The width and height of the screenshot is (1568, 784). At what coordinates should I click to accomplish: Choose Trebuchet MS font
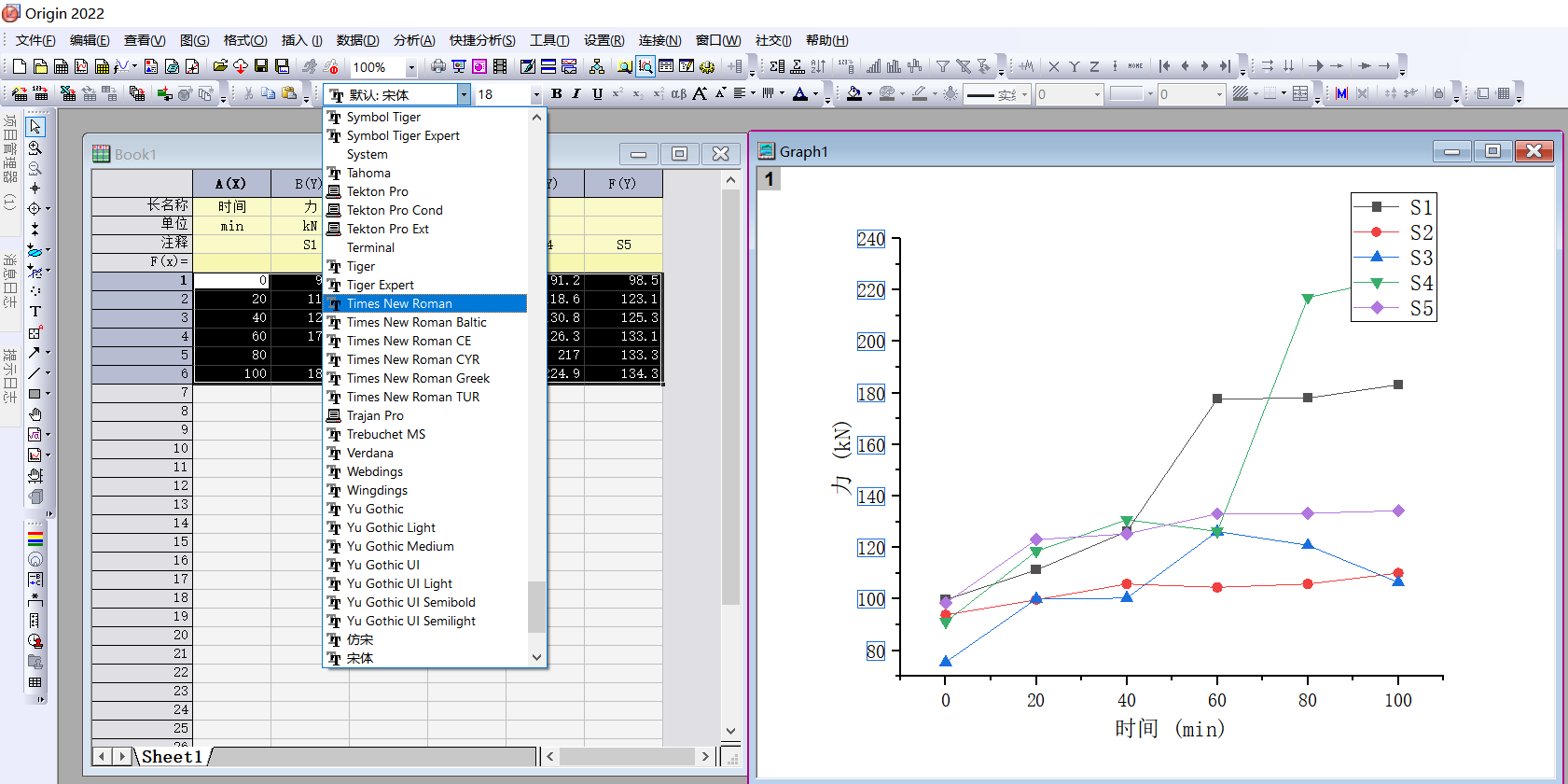(425, 434)
